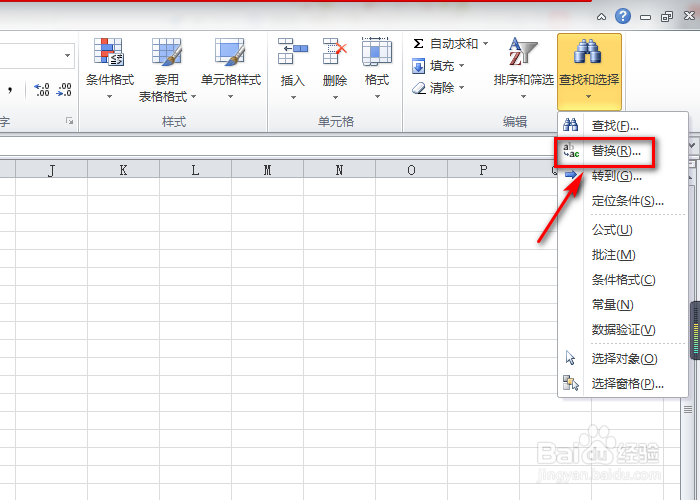Select Replace (替换(R)...) menu item
Image resolution: width=700 pixels, height=500 pixels.
point(623,151)
